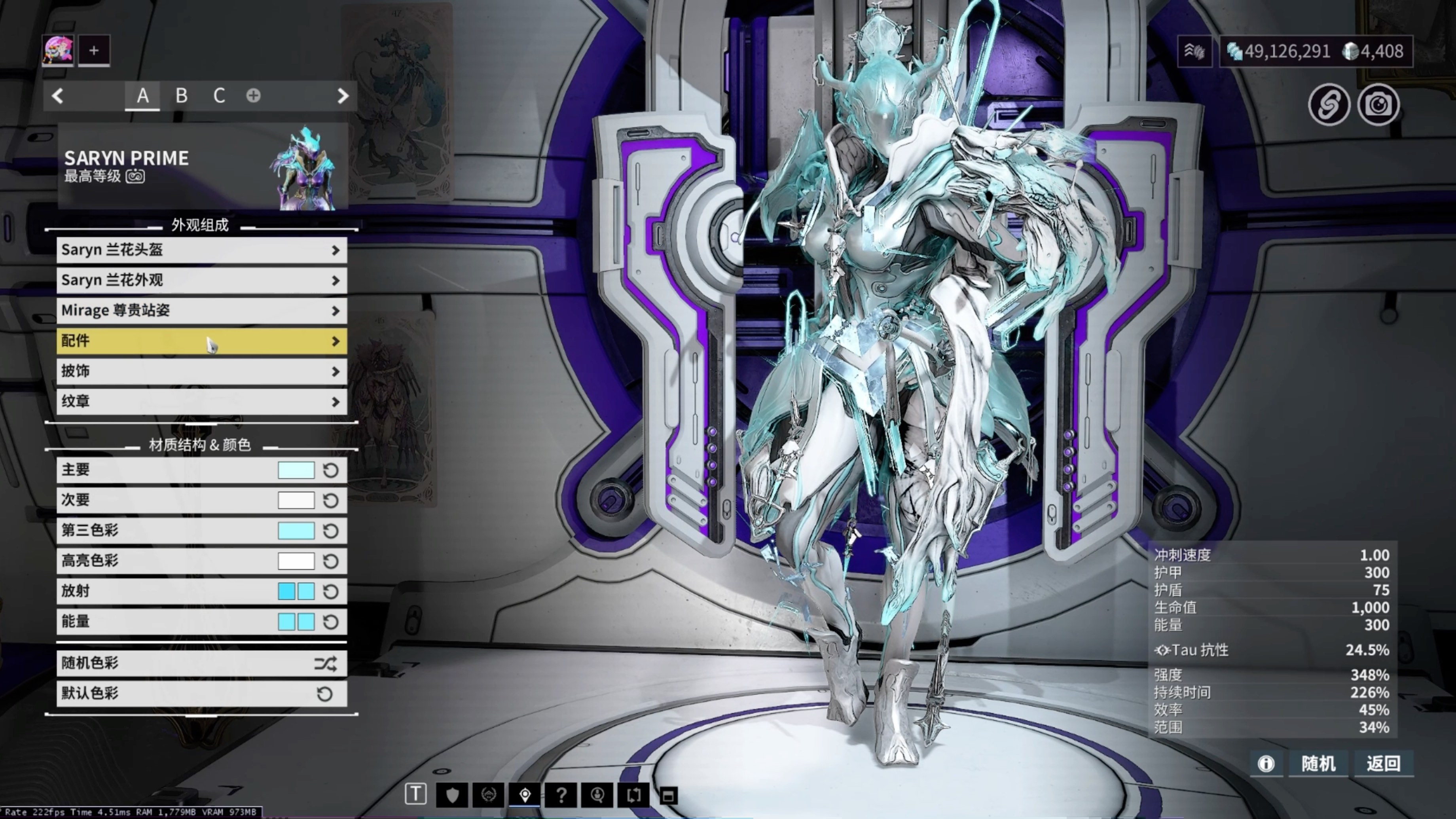Viewport: 1456px width, 819px height.
Task: Randomize colors with 随机色彩
Action: 202,663
